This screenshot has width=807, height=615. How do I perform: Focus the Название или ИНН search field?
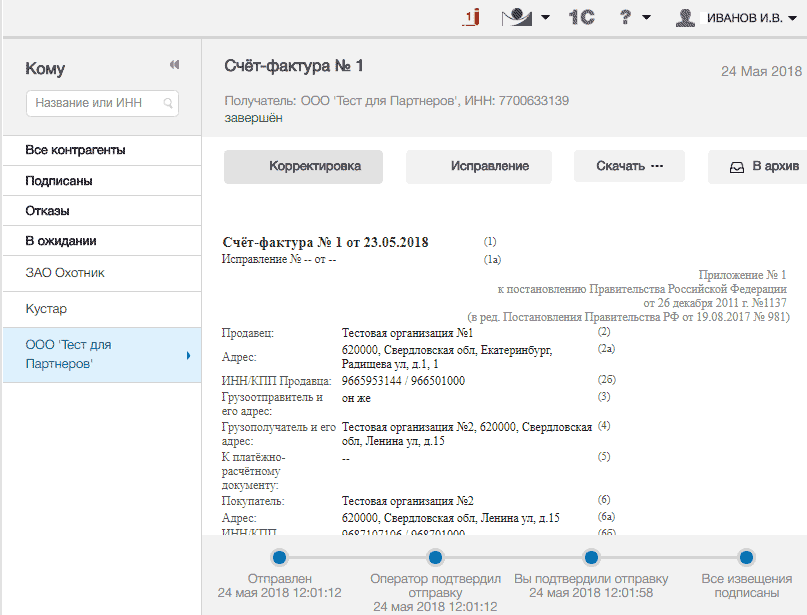coord(102,103)
